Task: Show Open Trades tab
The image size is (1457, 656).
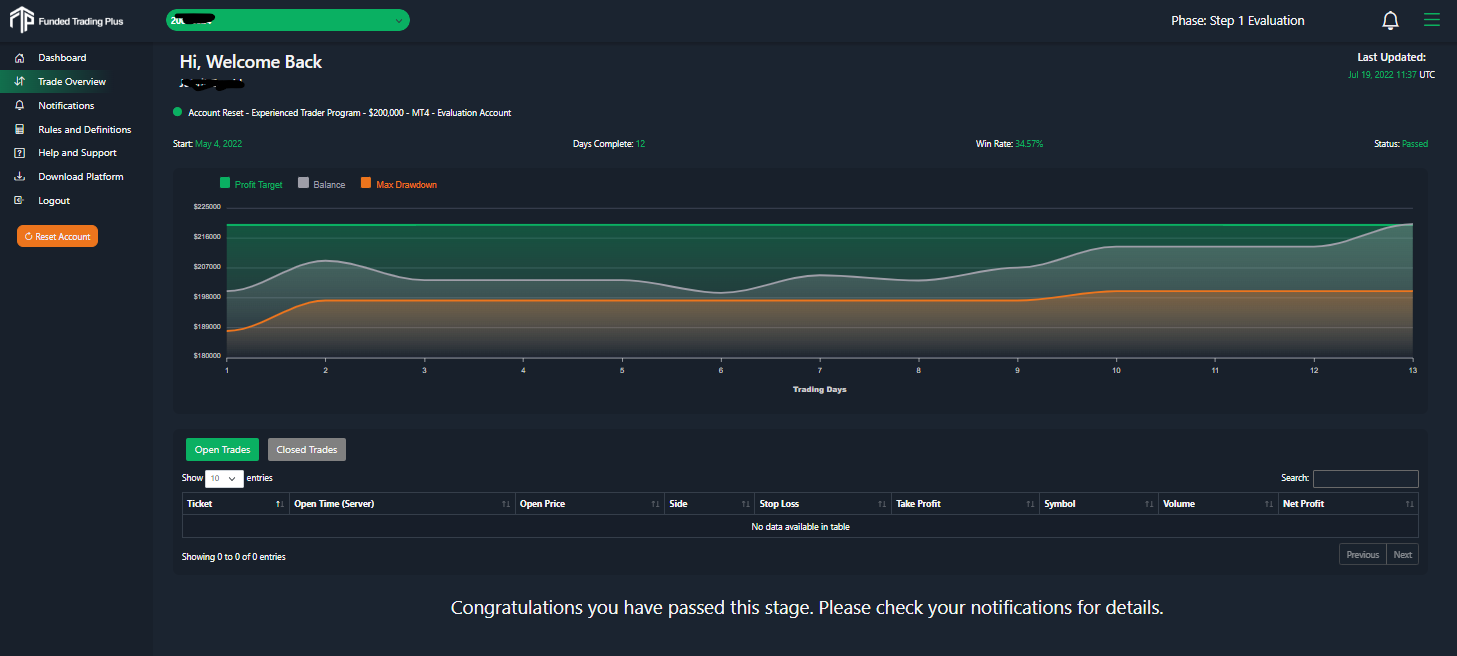Action: (222, 450)
